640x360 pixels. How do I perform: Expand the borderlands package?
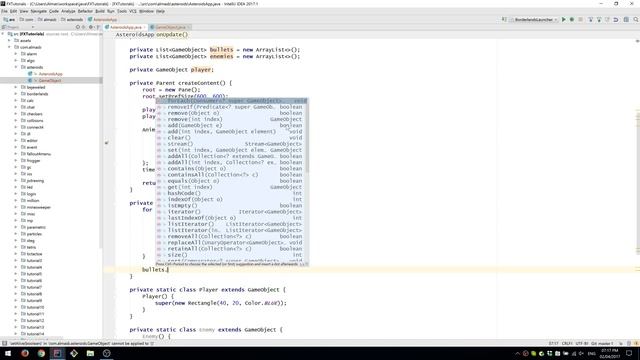(x=16, y=94)
